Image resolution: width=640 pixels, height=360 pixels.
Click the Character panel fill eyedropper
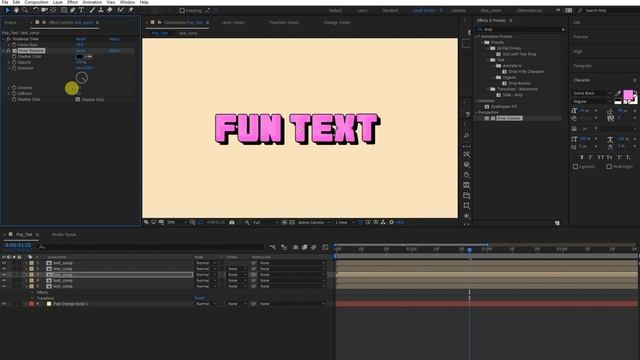click(618, 93)
